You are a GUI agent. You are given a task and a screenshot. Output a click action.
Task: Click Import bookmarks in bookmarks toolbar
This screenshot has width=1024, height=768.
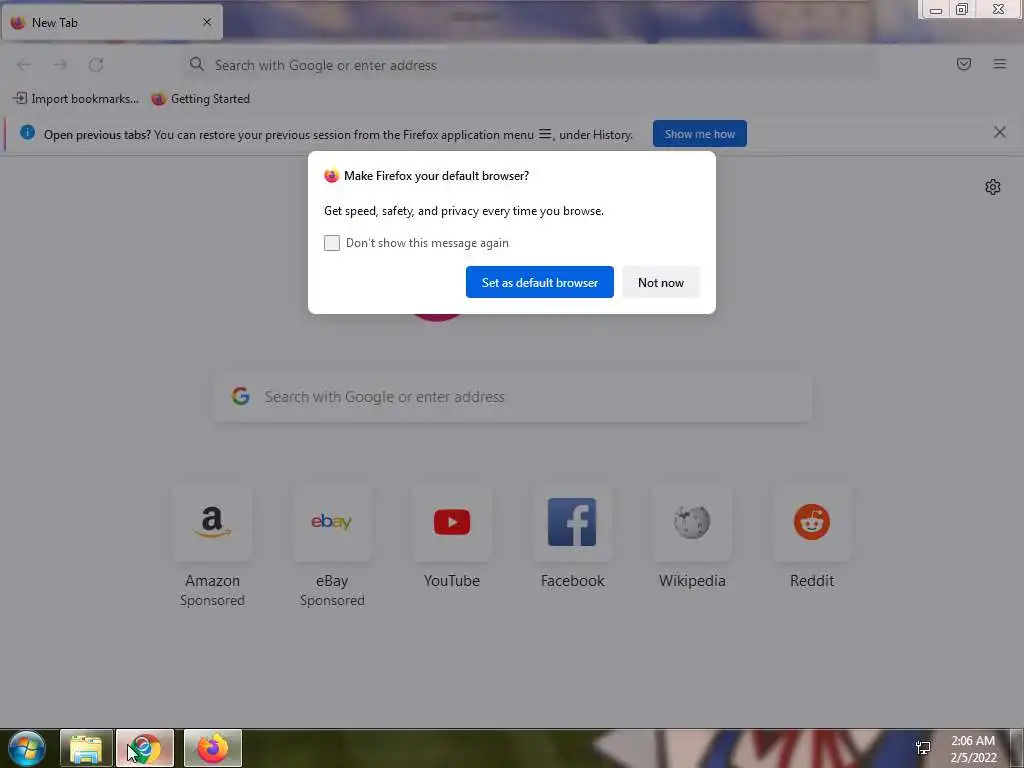point(76,99)
